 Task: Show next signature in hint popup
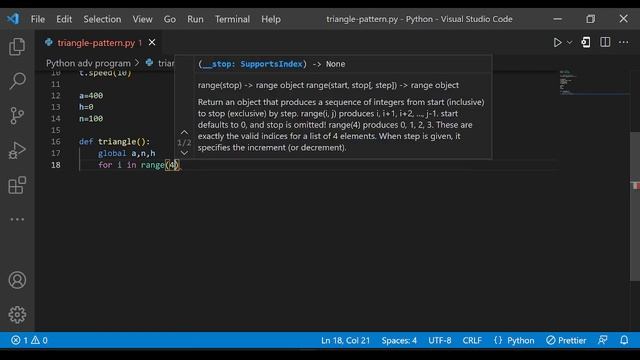pyautogui.click(x=184, y=153)
